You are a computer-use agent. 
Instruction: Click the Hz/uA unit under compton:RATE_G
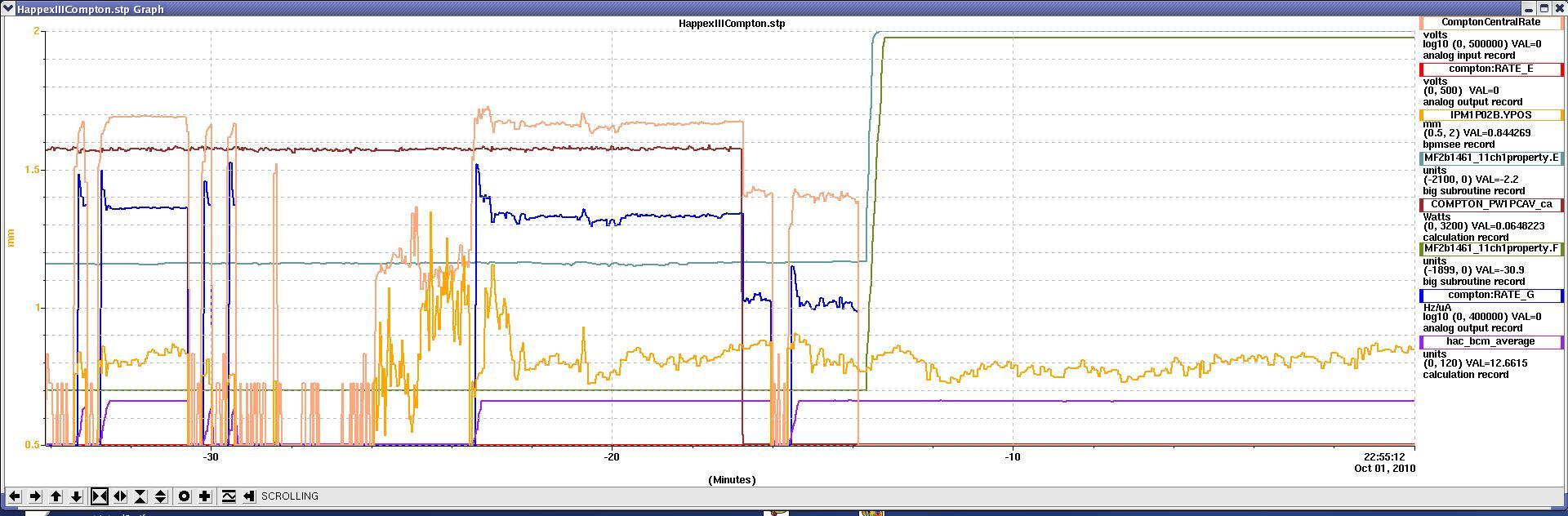[1437, 308]
